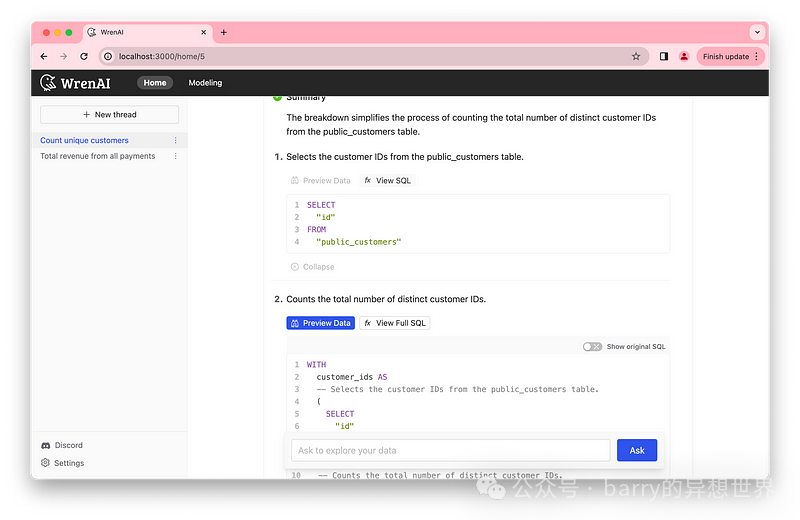Open the browser side panel icon
This screenshot has width=800, height=520.
pos(664,57)
